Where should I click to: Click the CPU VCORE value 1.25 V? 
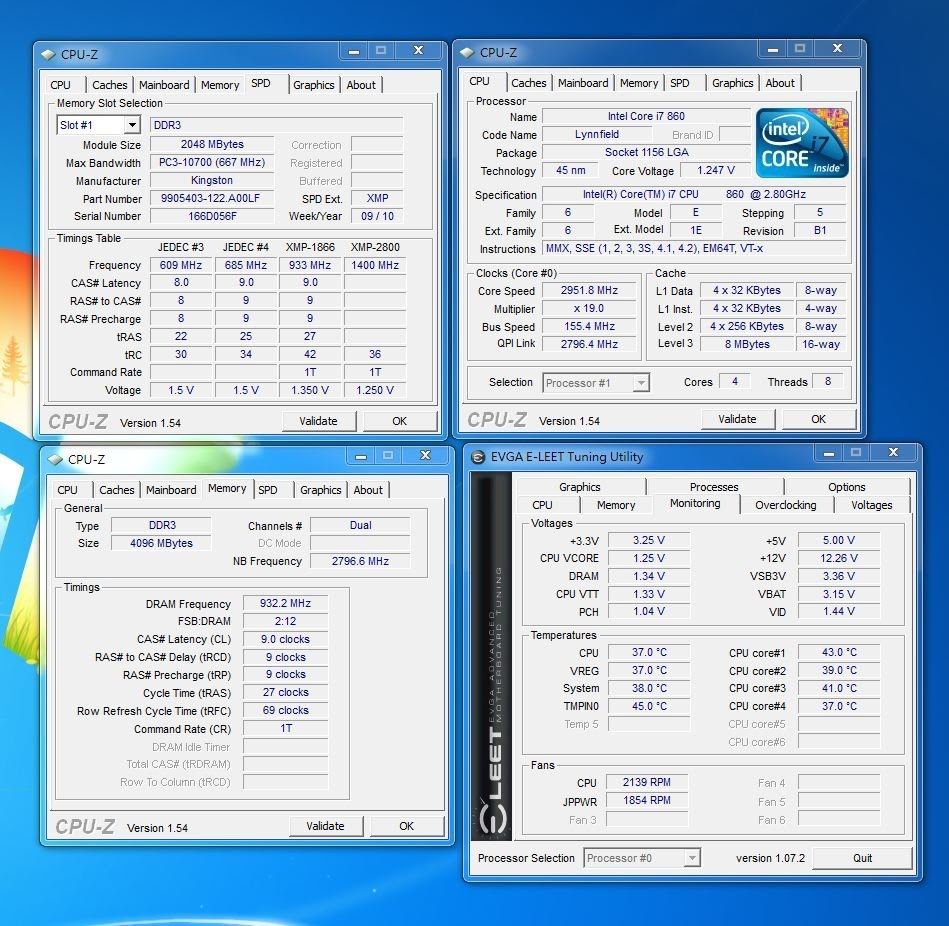point(649,558)
